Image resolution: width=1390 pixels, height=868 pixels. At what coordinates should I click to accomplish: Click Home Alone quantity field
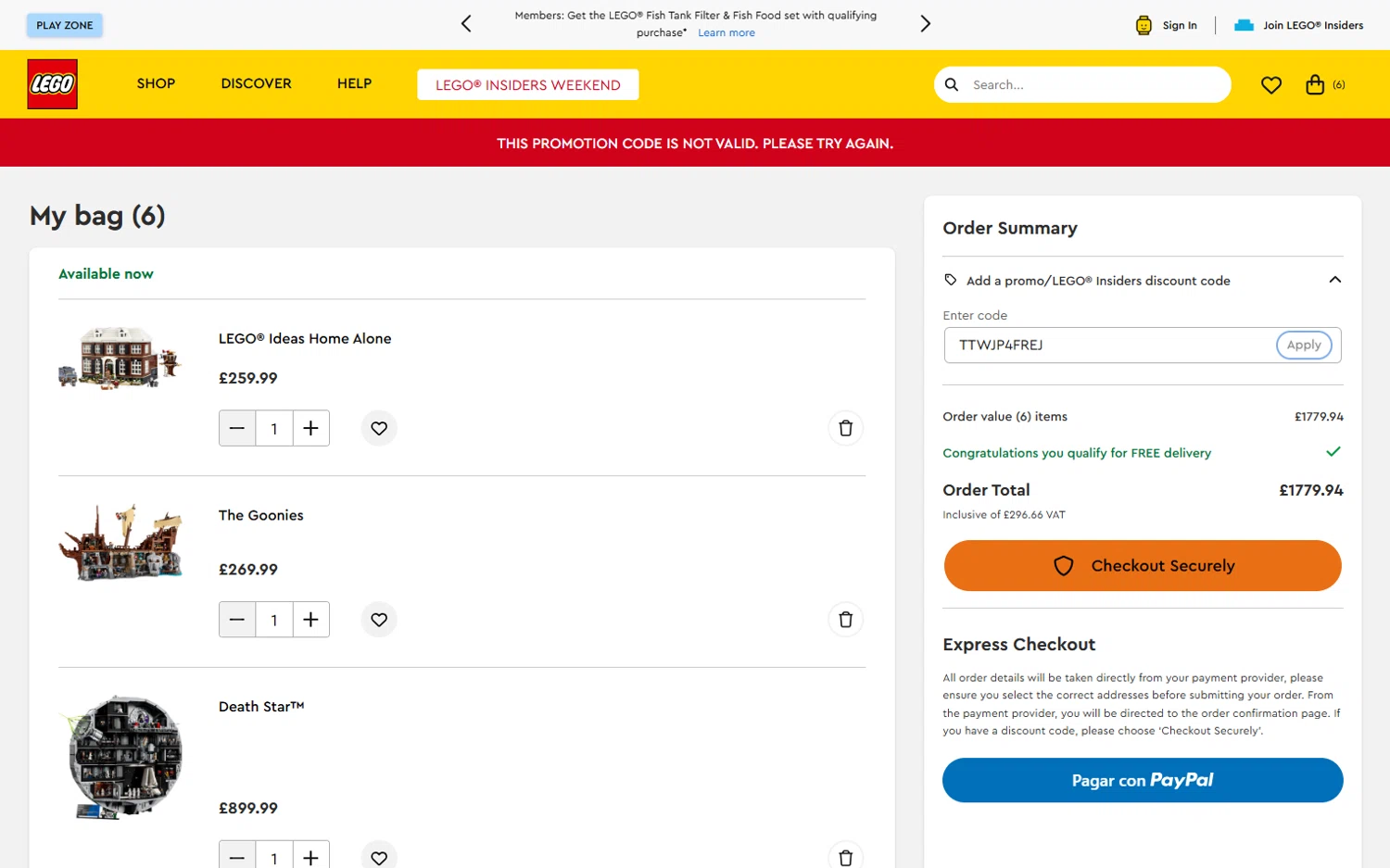[x=274, y=428]
